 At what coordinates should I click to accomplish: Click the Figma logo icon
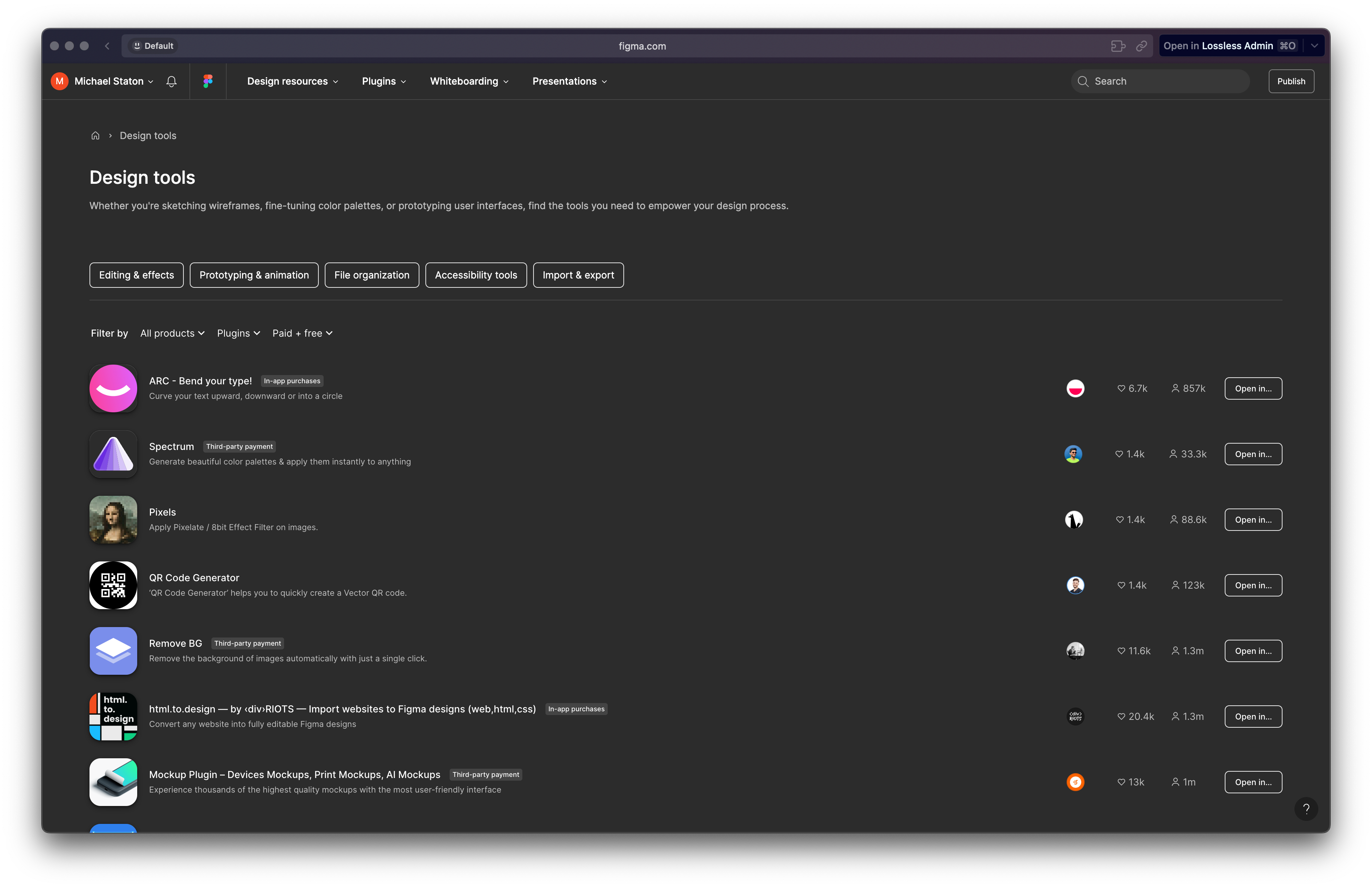tap(208, 81)
